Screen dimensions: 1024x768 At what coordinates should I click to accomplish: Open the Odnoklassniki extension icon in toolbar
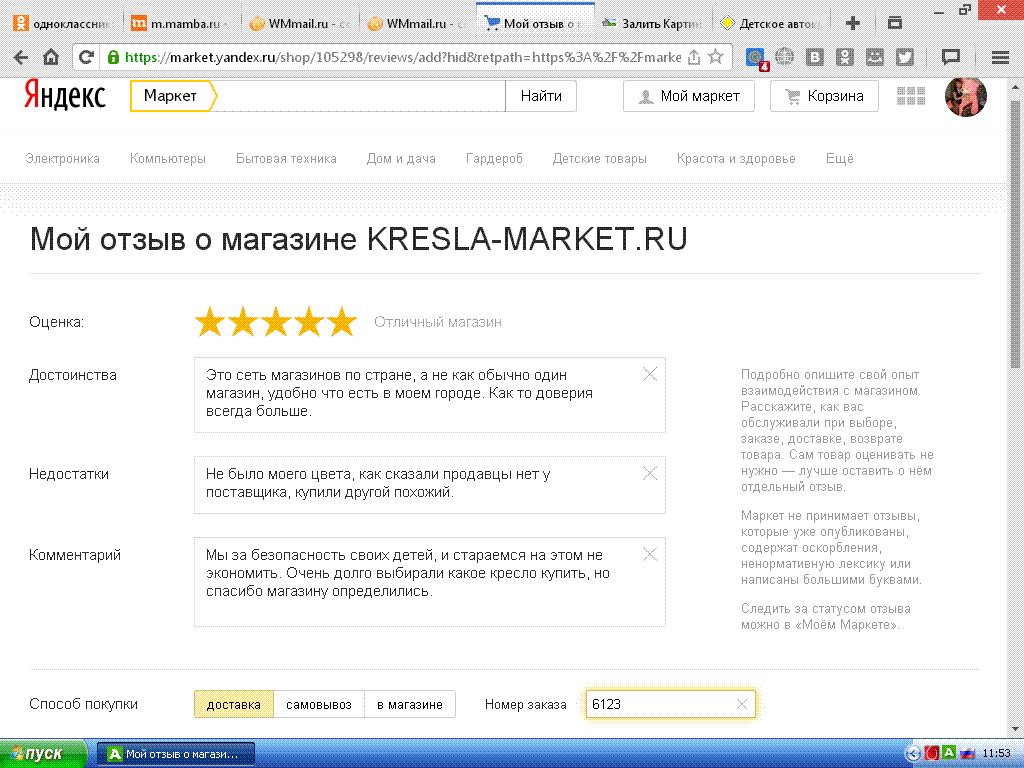(844, 57)
